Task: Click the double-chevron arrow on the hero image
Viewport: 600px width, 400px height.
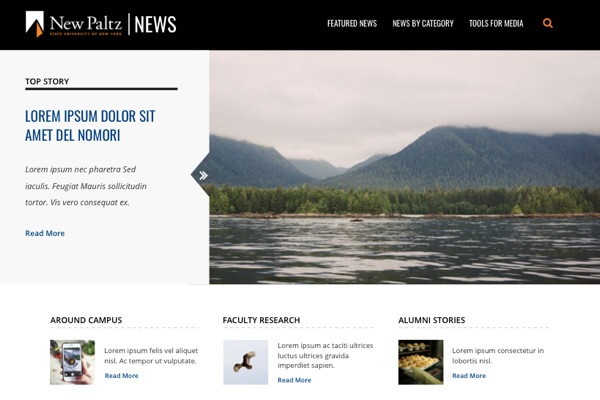Action: tap(203, 175)
